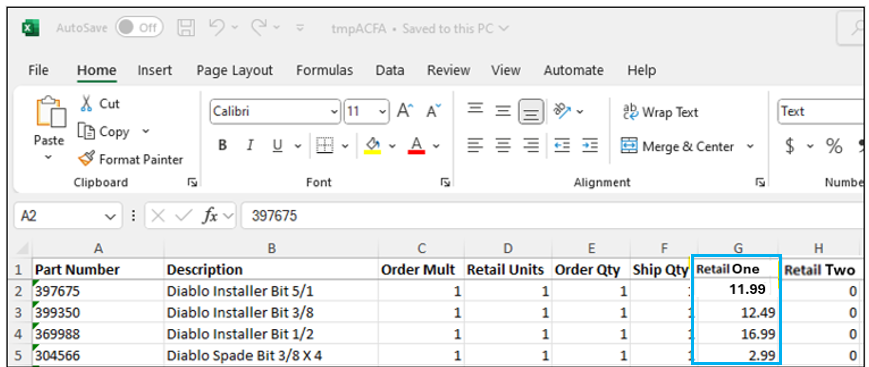Expand the Name Box dropdown arrow
This screenshot has height=367, width=869.
110,216
